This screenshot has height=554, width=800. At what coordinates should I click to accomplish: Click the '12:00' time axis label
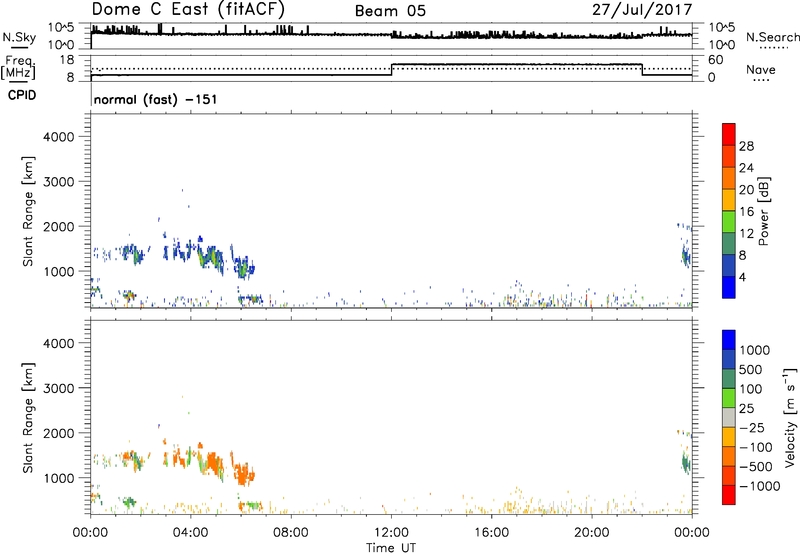tap(391, 533)
